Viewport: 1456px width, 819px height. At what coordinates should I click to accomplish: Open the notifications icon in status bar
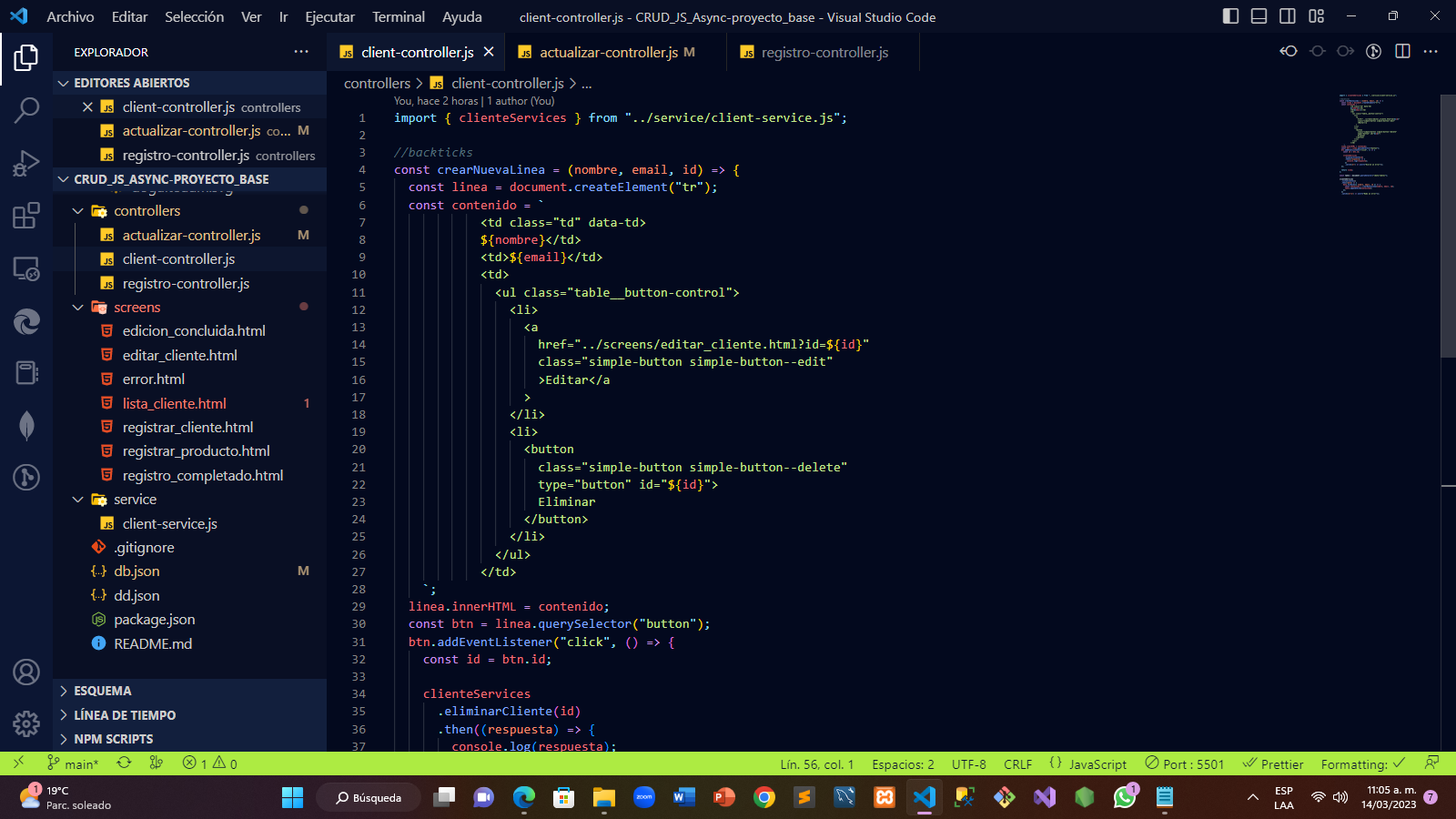point(1431,763)
